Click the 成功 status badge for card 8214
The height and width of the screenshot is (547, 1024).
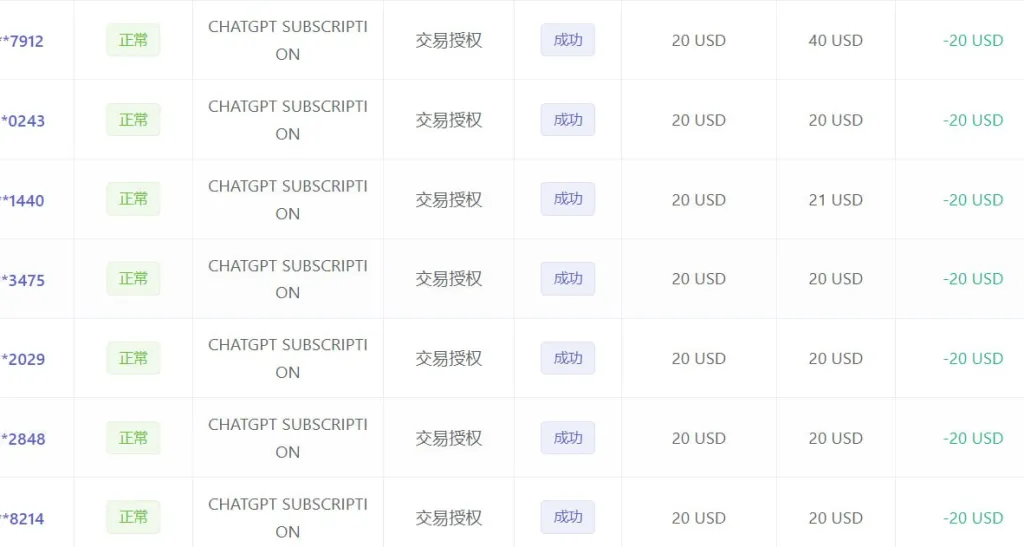click(568, 517)
